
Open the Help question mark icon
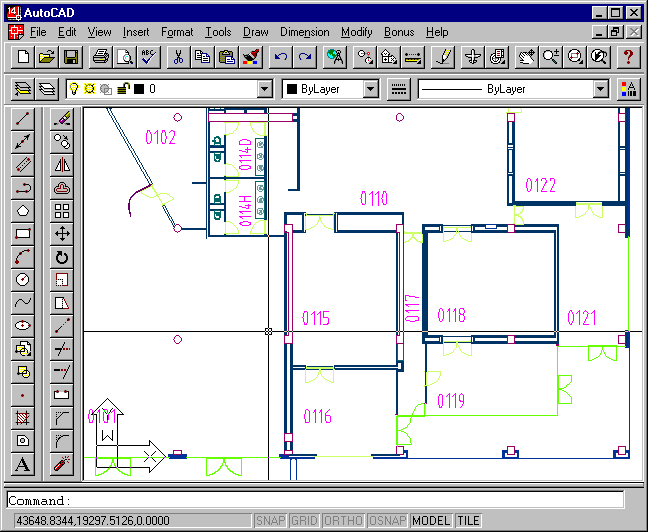pos(628,57)
